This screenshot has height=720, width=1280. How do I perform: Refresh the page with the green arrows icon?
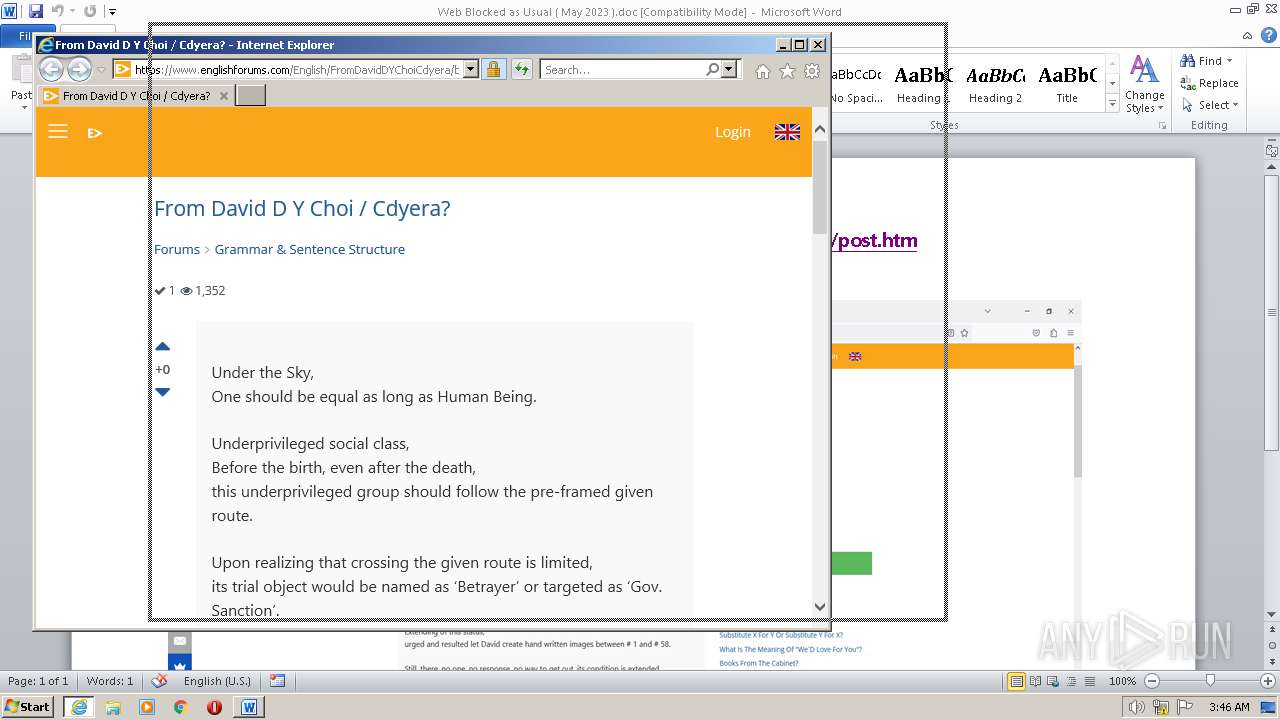tap(521, 70)
